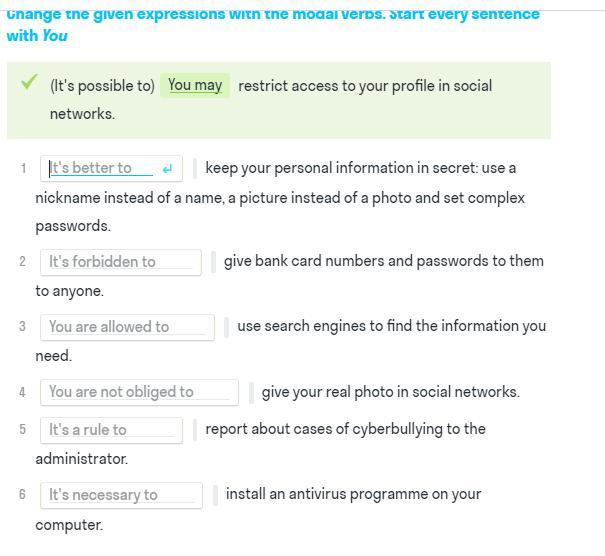This screenshot has width=605, height=556.
Task: Select the "You are allowed to" answer box
Action: click(x=126, y=327)
